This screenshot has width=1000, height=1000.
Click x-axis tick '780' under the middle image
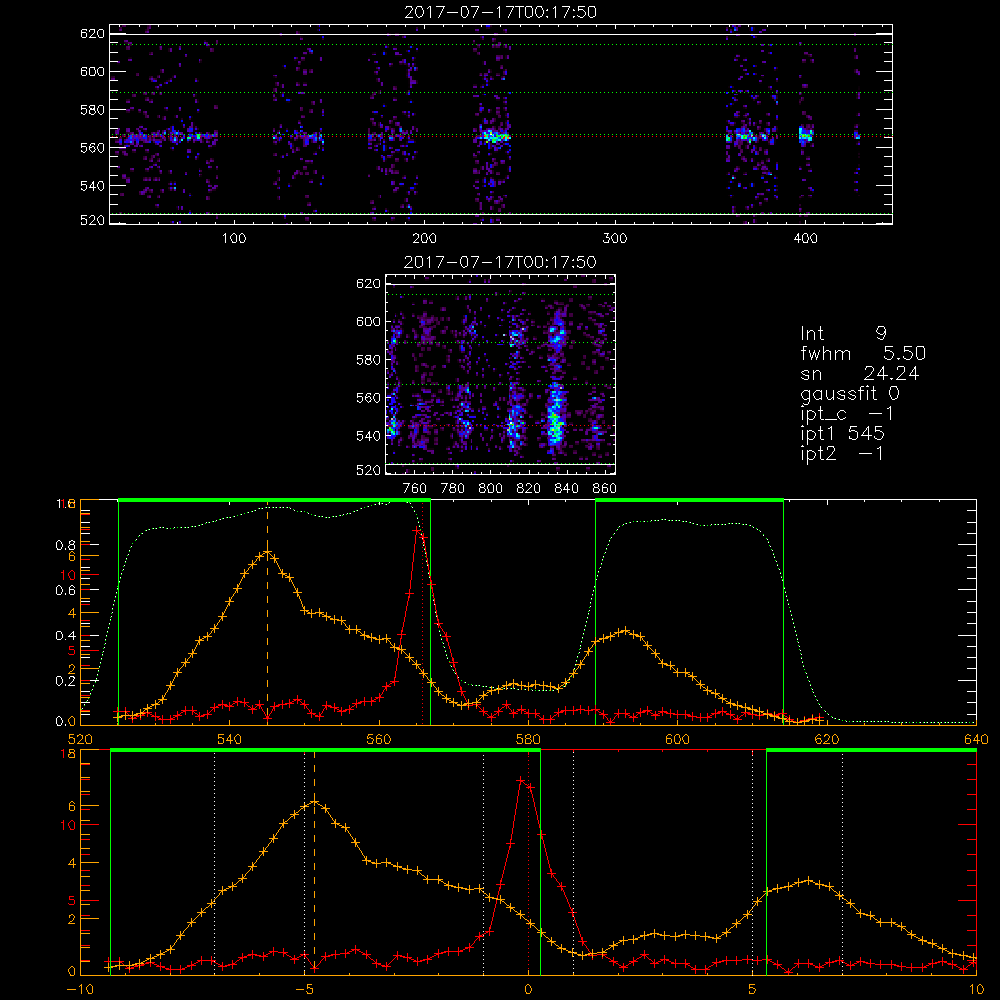[x=453, y=489]
